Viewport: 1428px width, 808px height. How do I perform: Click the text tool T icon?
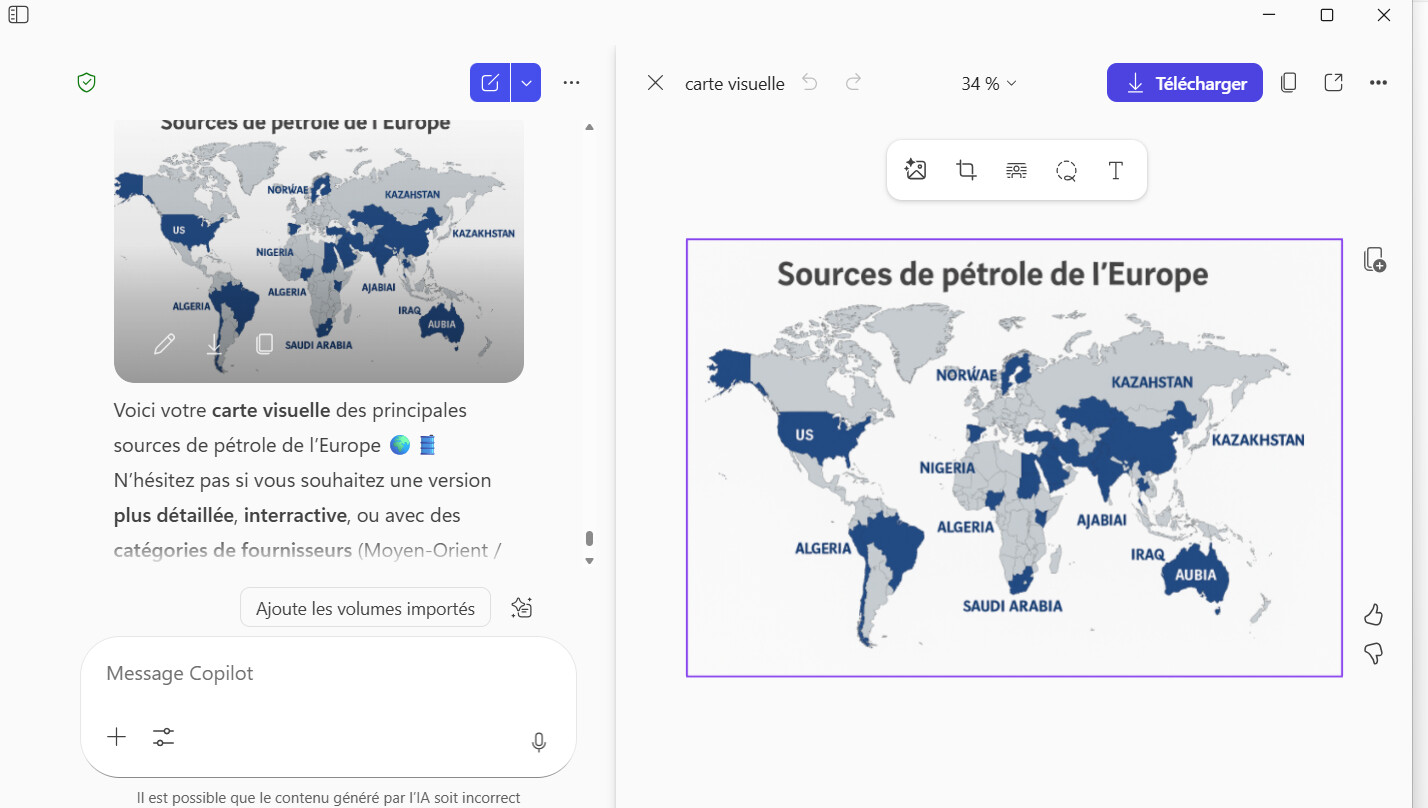pyautogui.click(x=1116, y=170)
